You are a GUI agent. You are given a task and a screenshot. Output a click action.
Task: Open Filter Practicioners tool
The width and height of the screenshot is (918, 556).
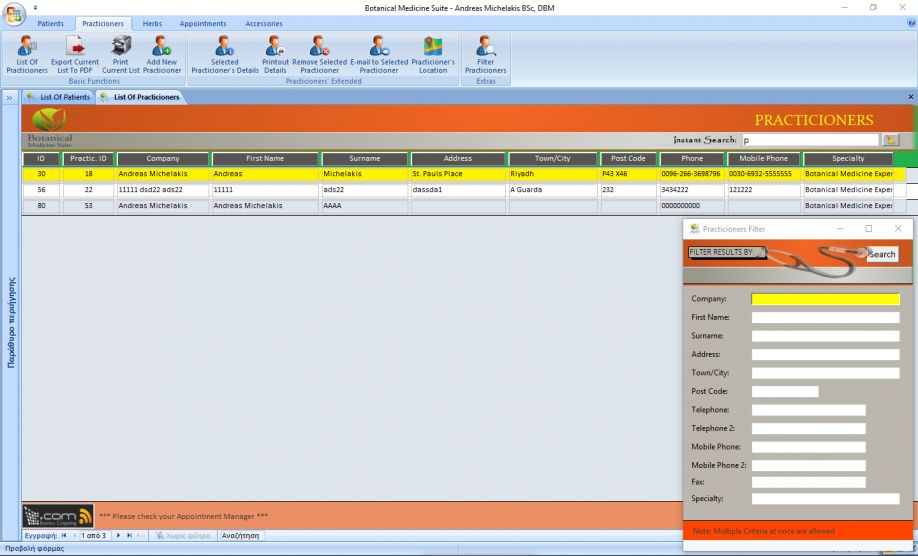[x=485, y=54]
